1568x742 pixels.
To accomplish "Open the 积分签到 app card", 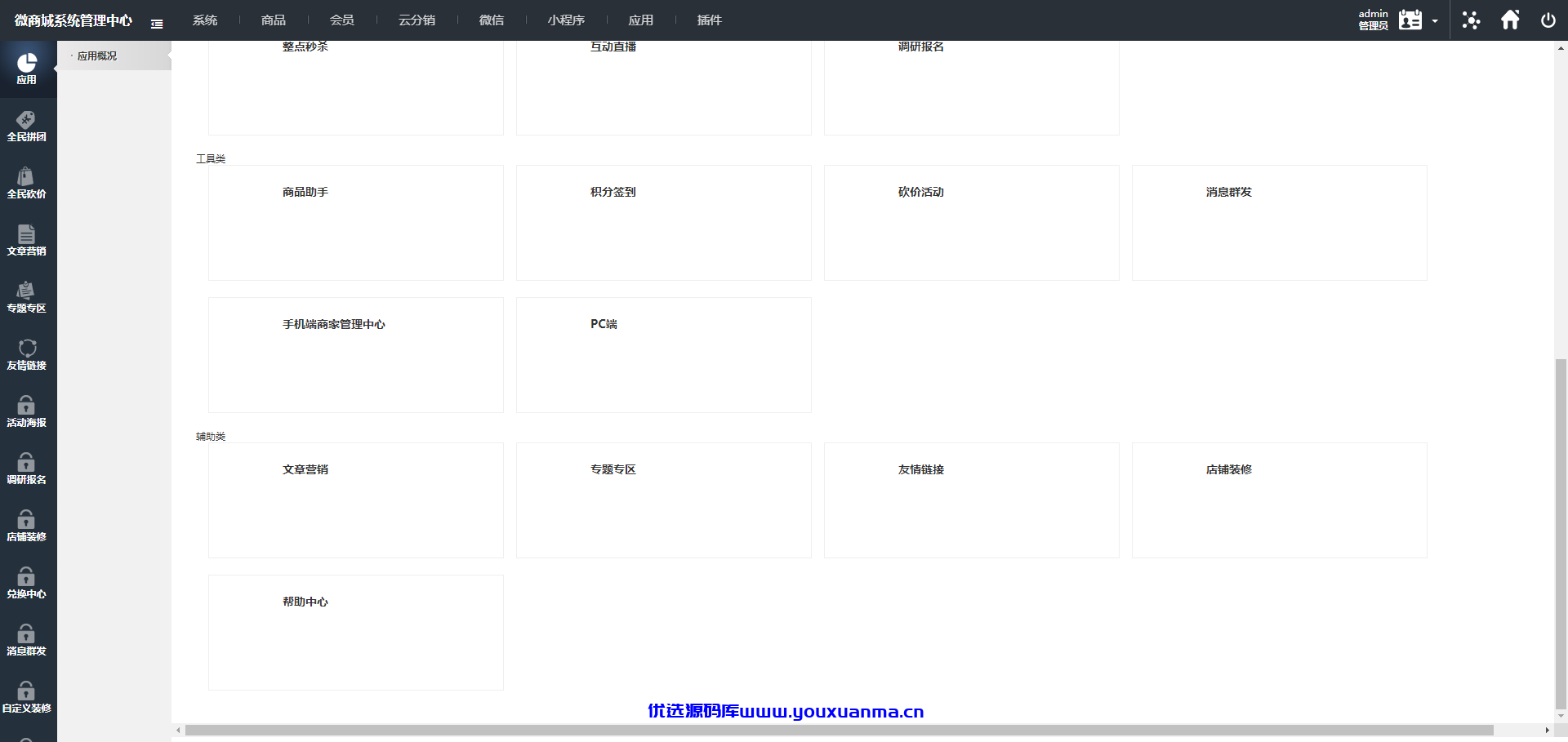I will click(664, 223).
